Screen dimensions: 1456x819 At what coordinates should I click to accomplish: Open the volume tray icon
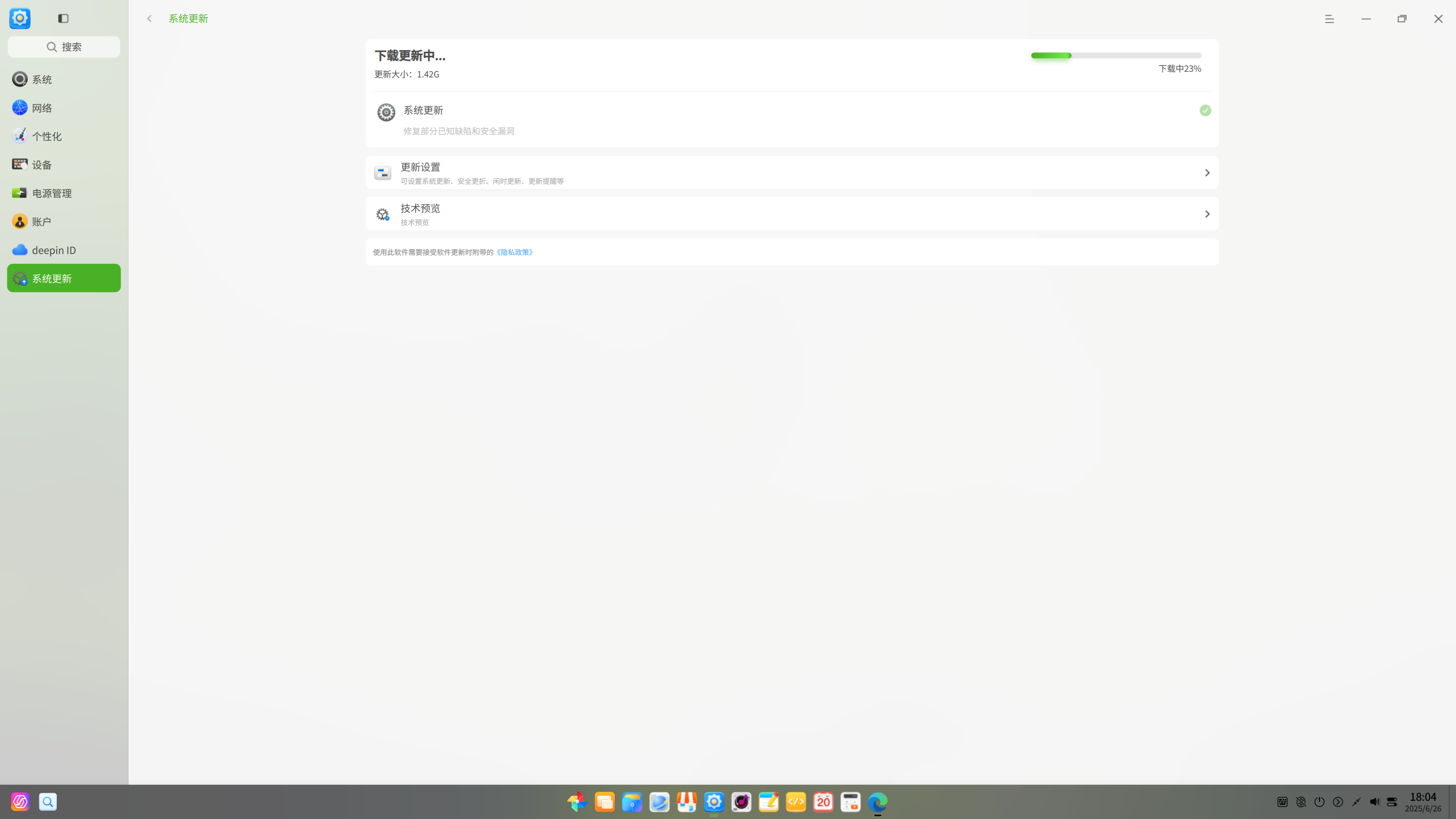1374,802
